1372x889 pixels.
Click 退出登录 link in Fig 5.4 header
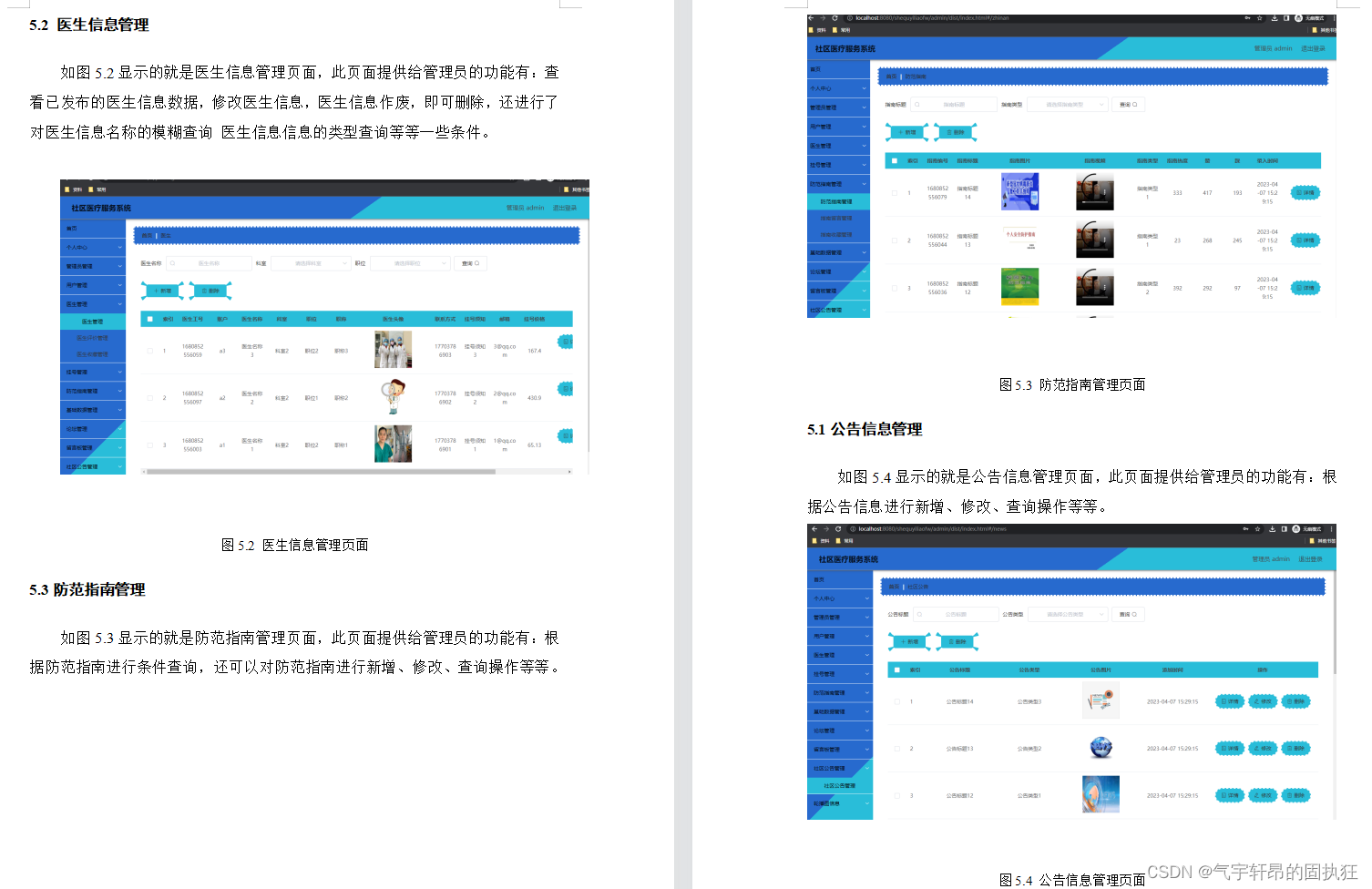tap(1310, 559)
